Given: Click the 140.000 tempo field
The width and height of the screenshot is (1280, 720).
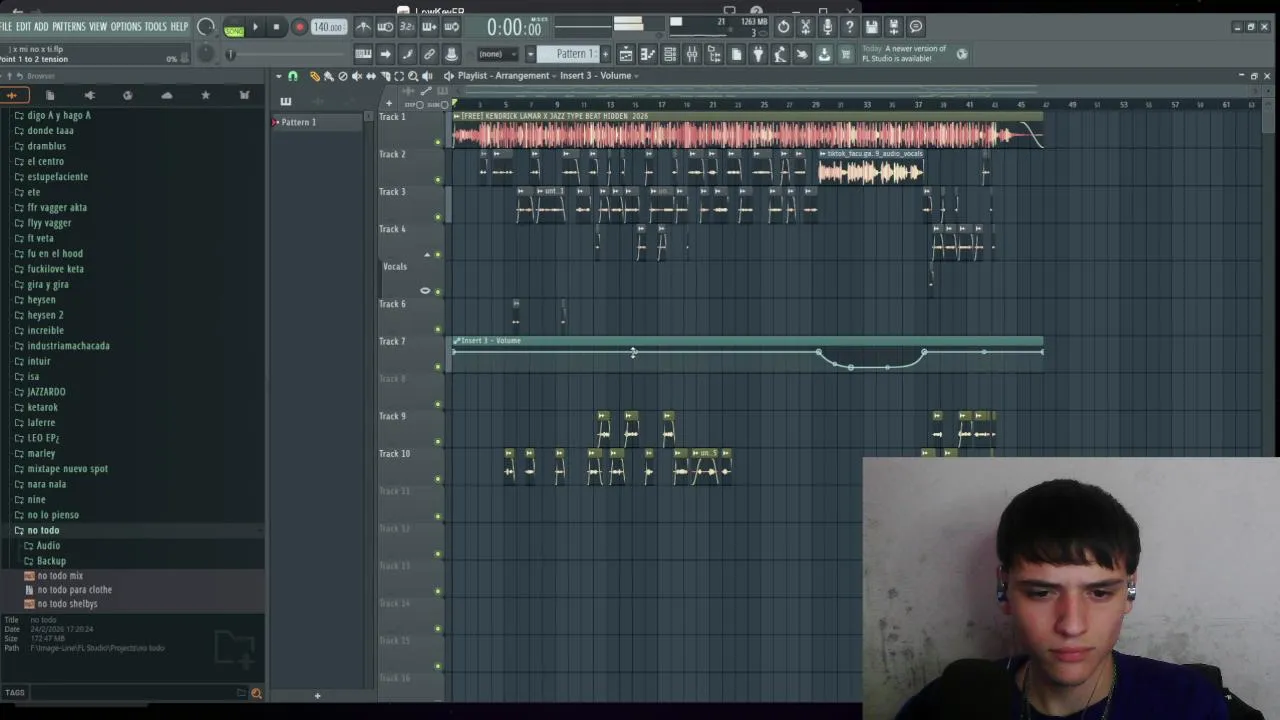Looking at the screenshot, I should coord(328,27).
